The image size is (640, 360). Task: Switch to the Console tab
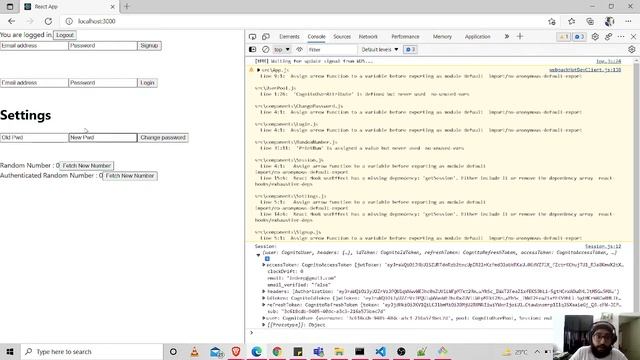pos(316,37)
